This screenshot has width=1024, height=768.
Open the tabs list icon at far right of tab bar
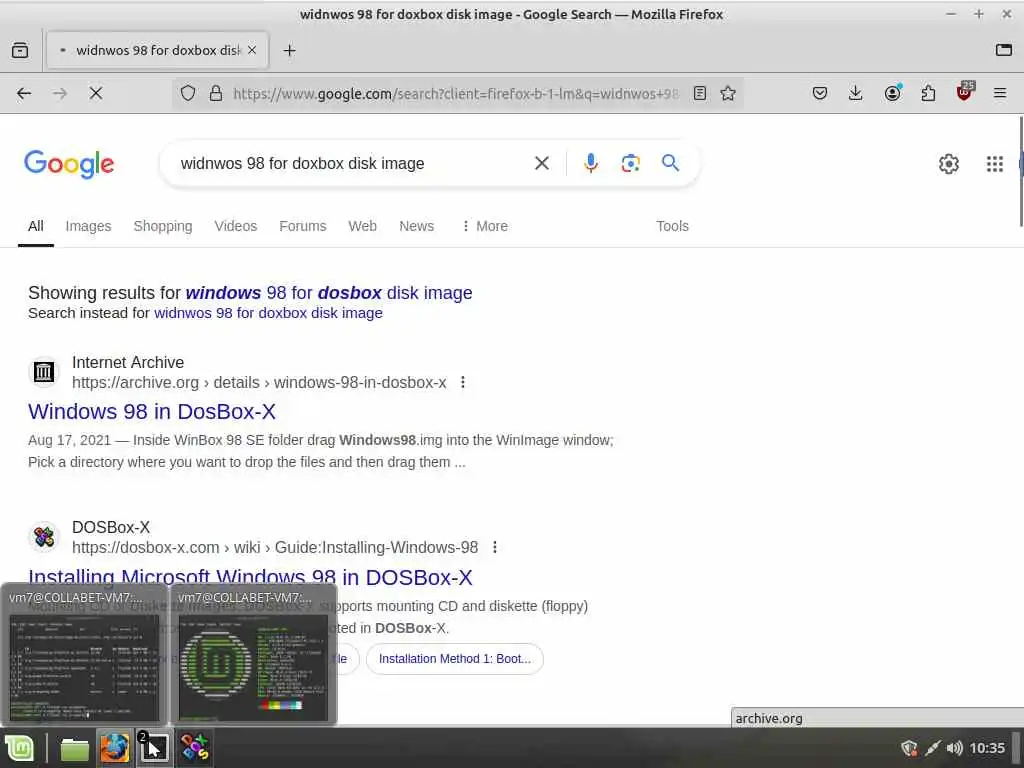click(1004, 50)
